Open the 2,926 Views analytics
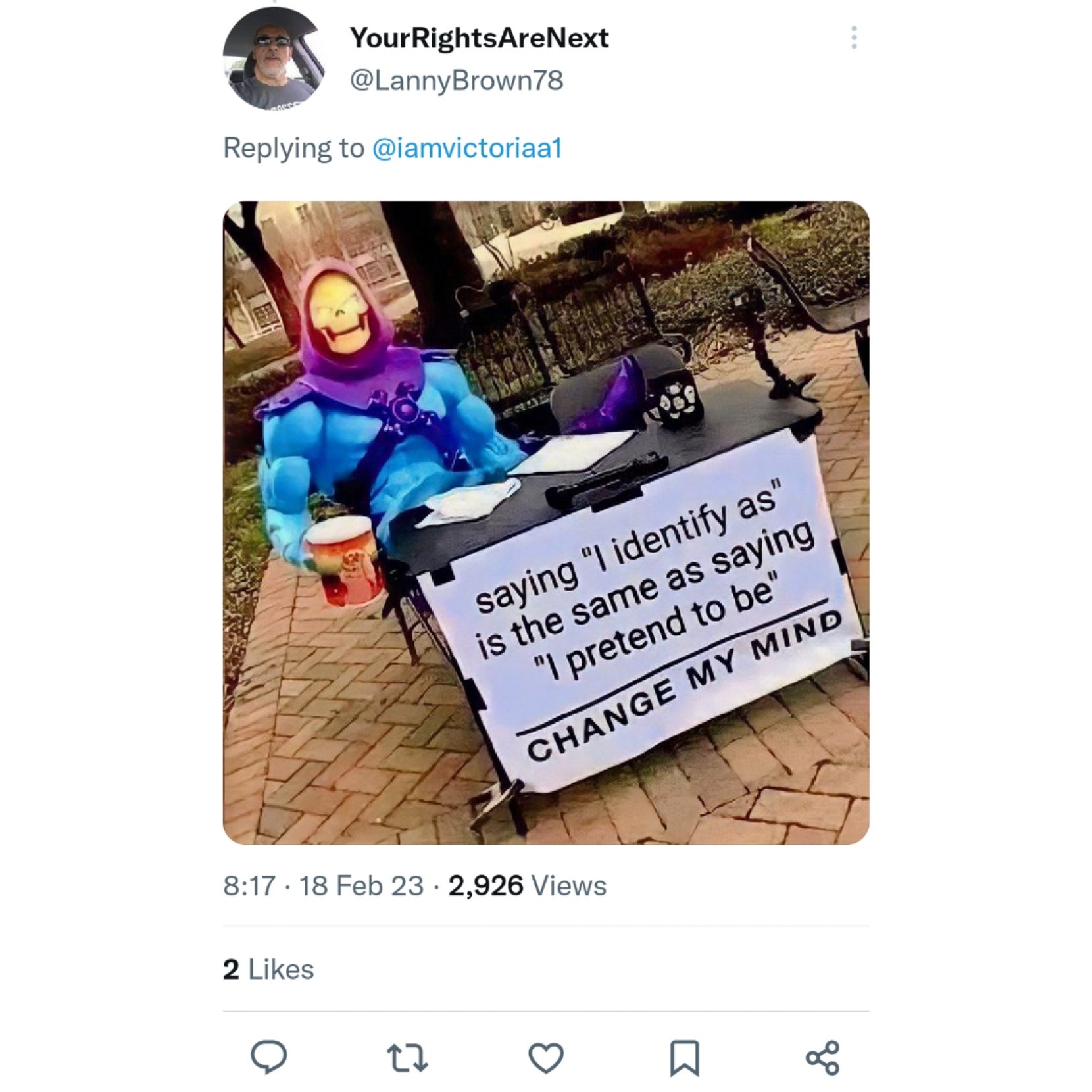The image size is (1092, 1092). [x=528, y=885]
